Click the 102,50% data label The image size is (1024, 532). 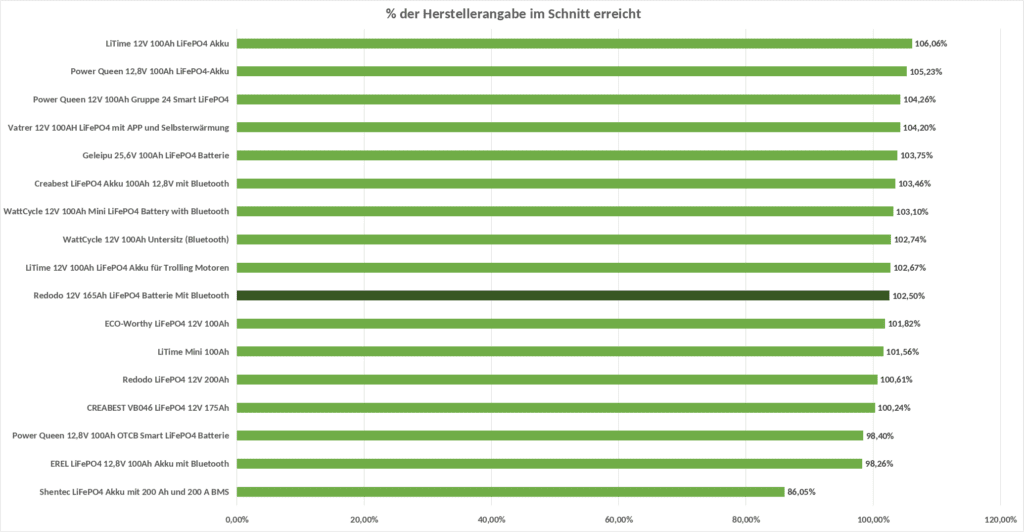coord(908,296)
